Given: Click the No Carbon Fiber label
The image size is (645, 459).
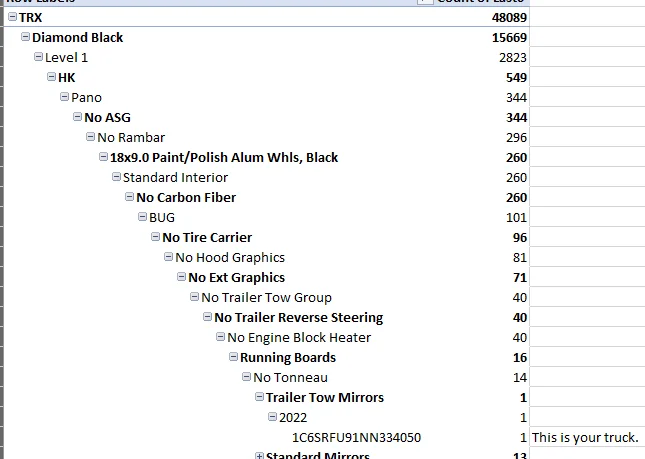Looking at the screenshot, I should tap(186, 197).
